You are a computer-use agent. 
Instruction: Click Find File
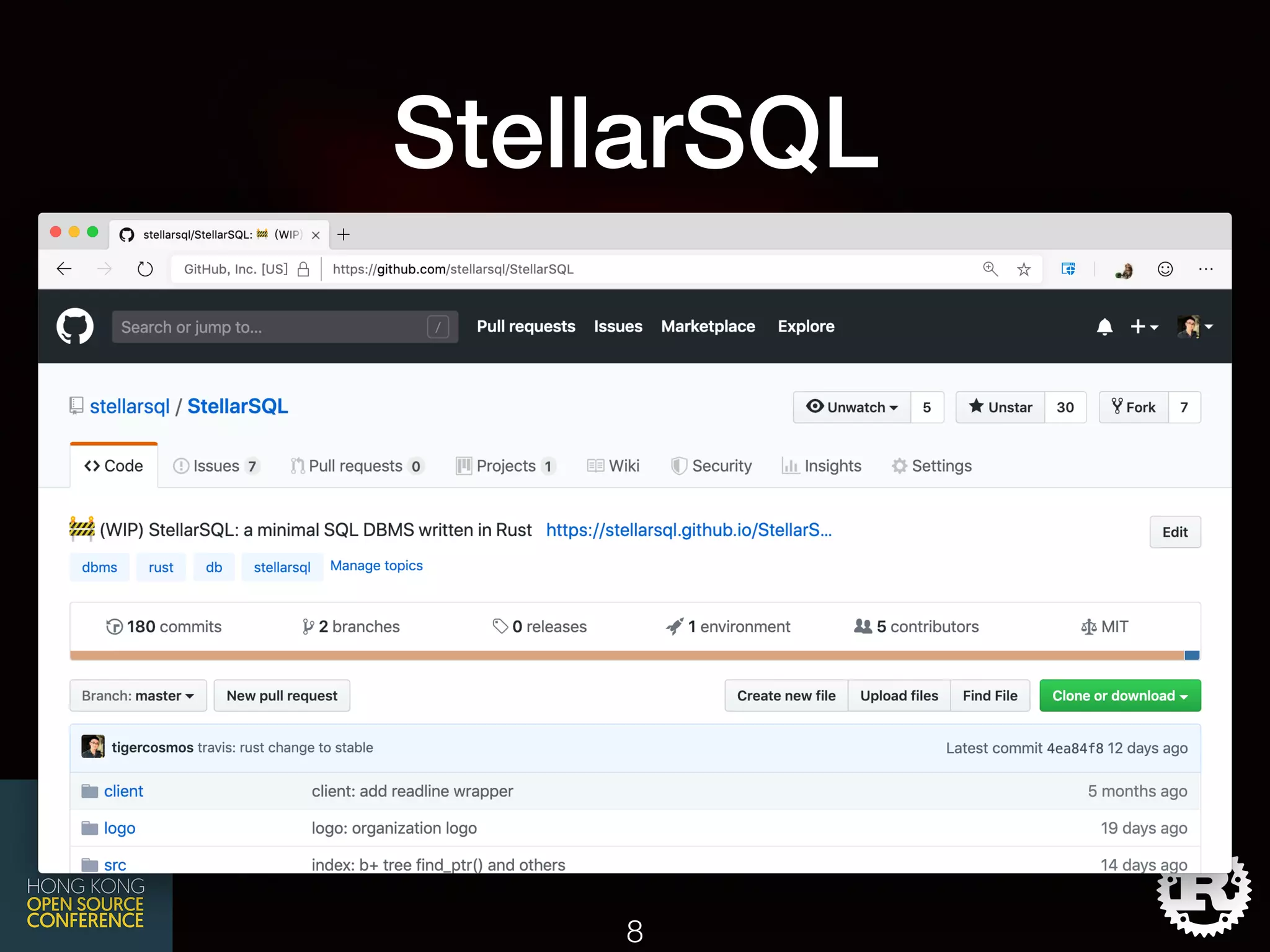point(990,695)
